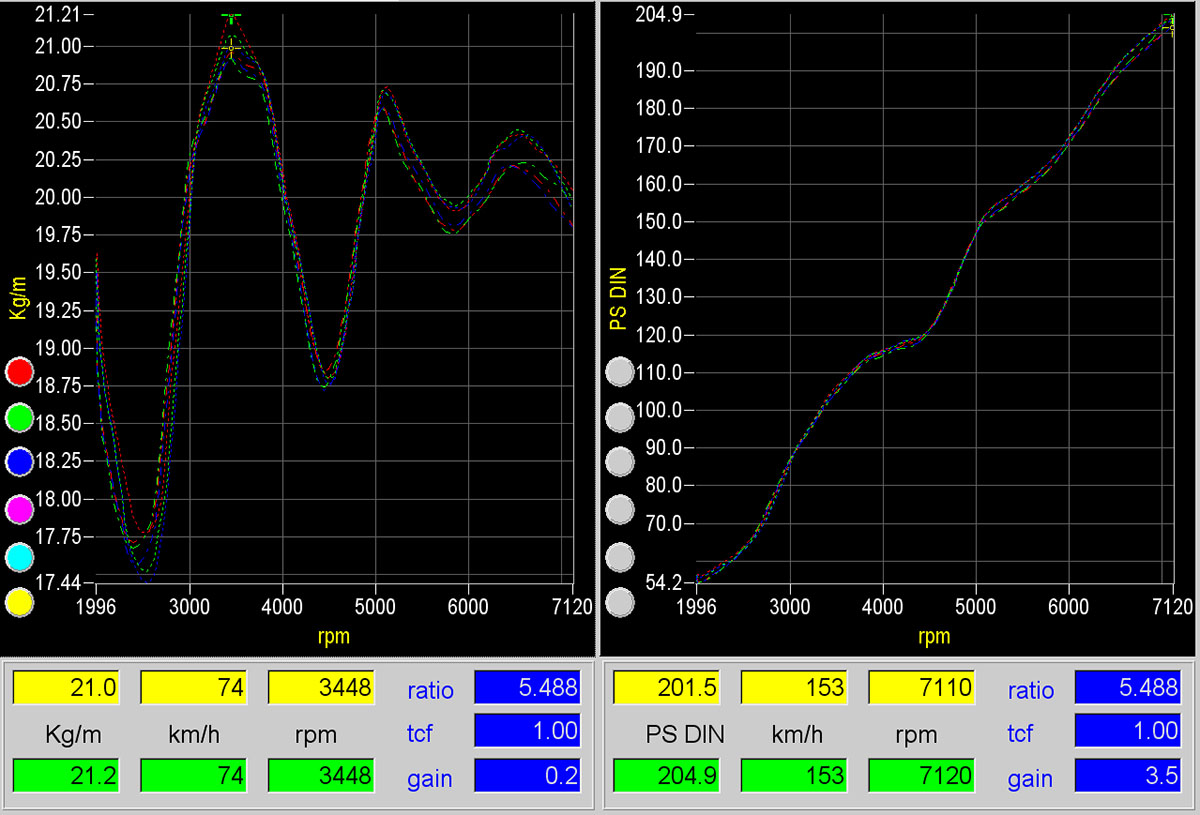Click the fifth gray indicator on power graph
The width and height of the screenshot is (1200, 815).
620,557
